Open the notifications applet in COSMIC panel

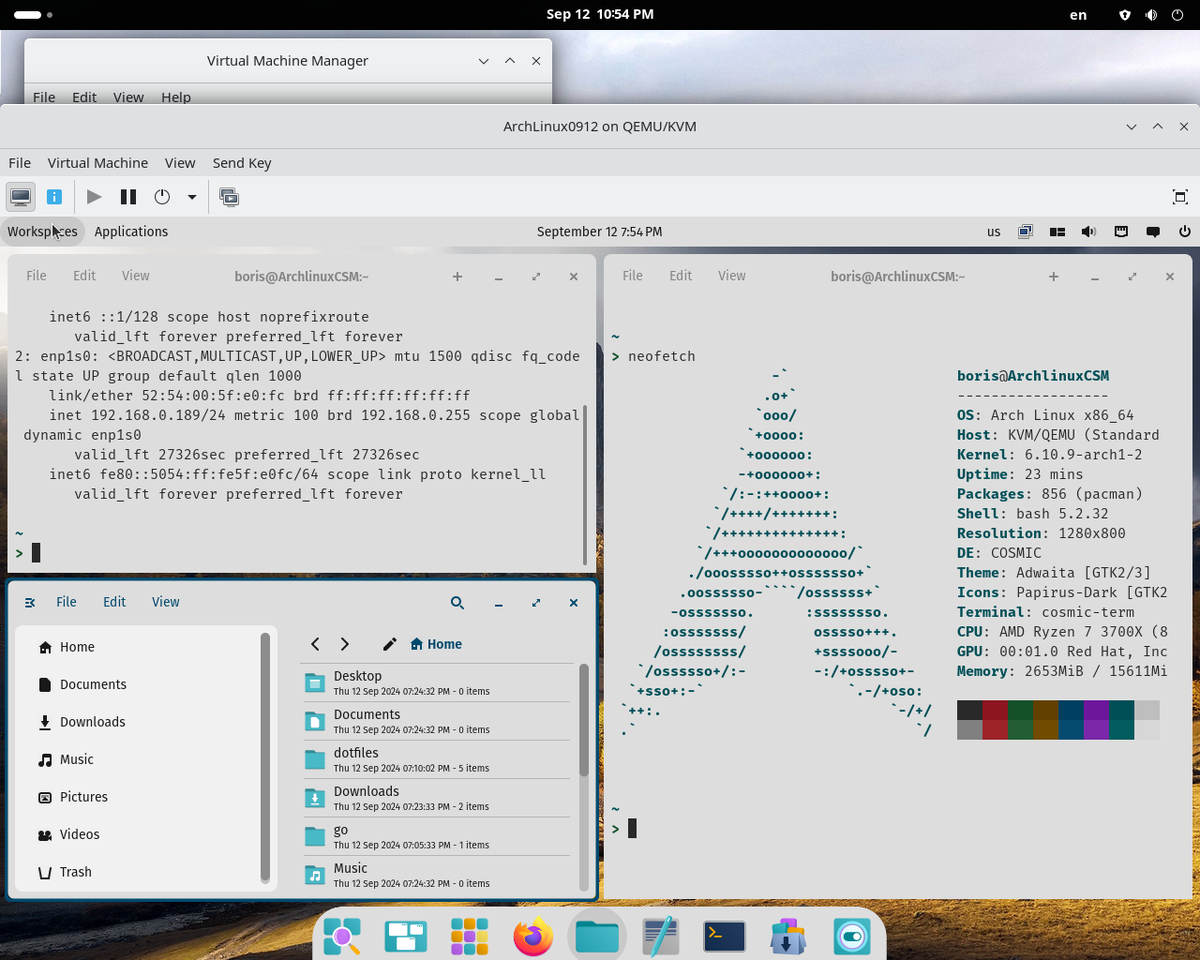[x=1153, y=231]
